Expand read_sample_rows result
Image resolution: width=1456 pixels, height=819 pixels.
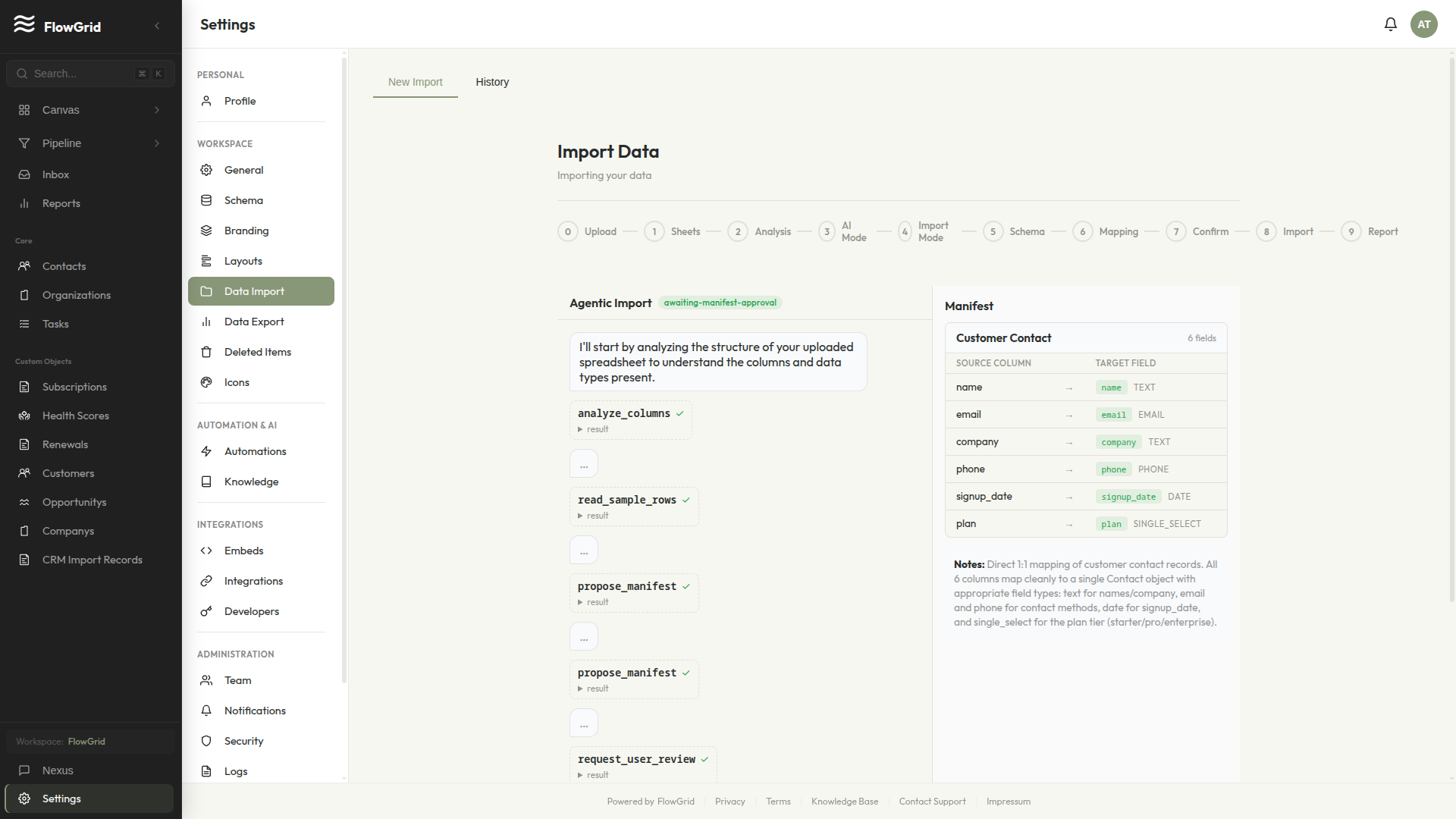[x=593, y=516]
